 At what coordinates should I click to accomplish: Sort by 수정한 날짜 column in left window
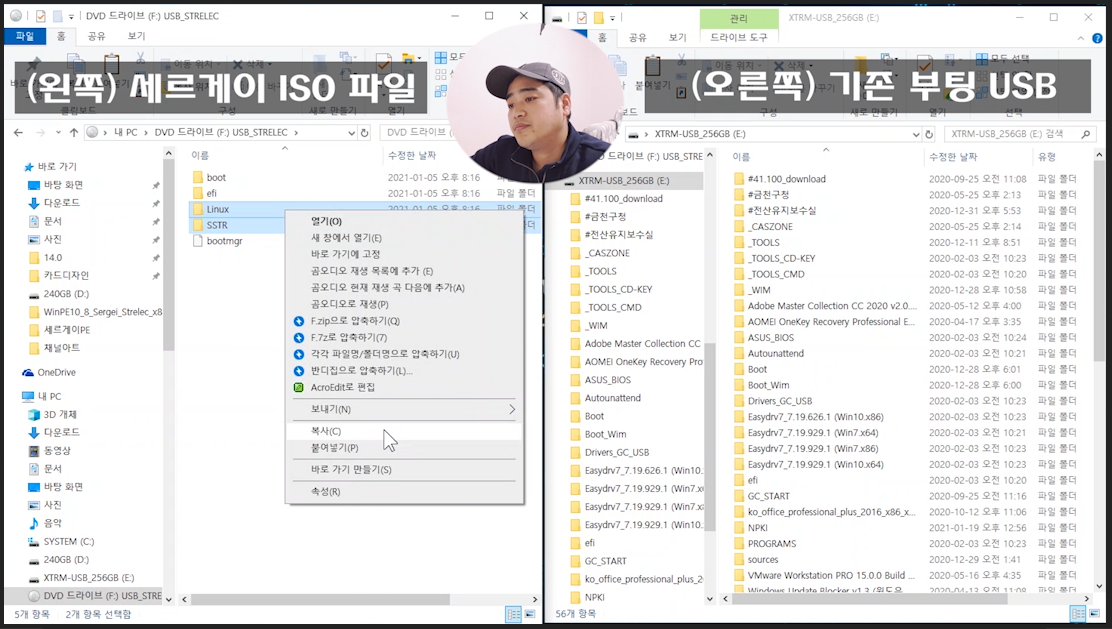[411, 155]
